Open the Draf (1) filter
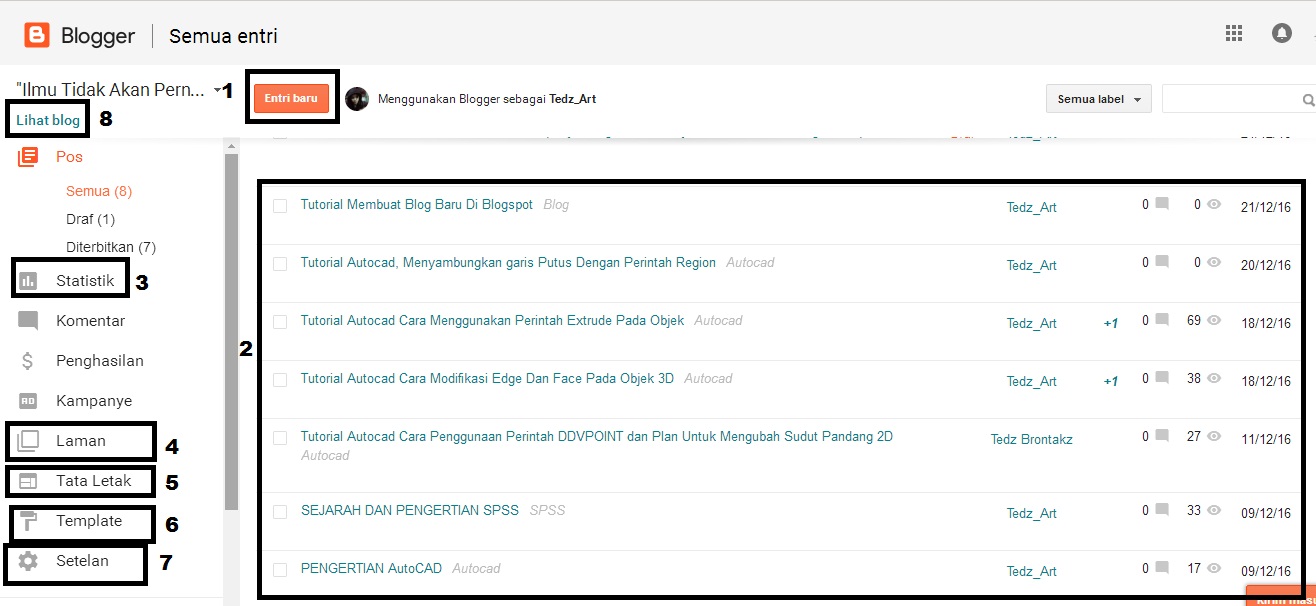The image size is (1316, 606). tap(90, 219)
